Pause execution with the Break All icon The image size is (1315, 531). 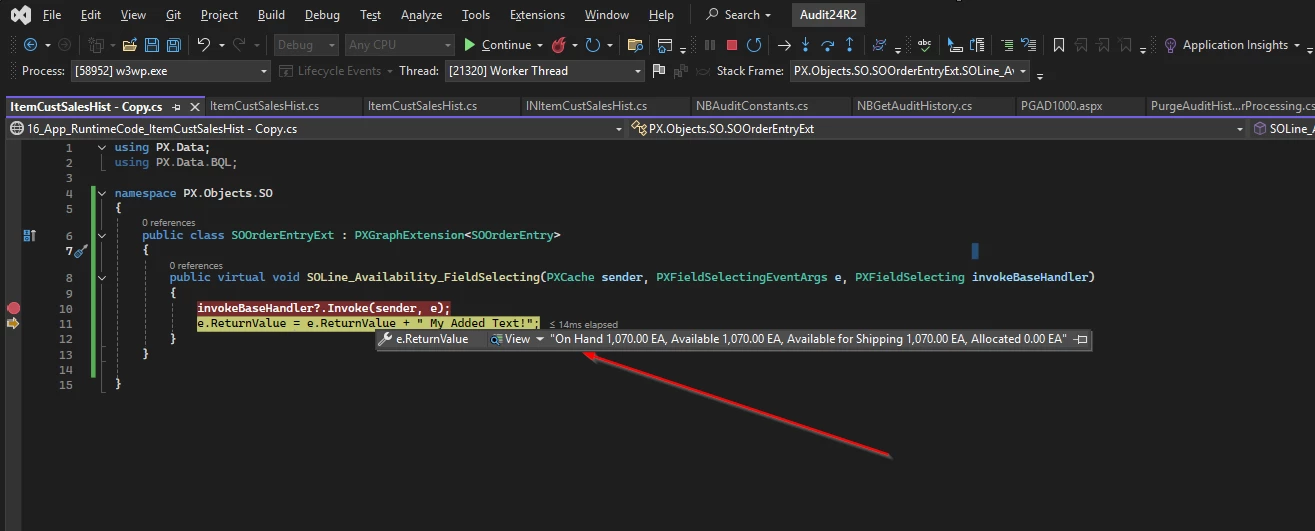click(x=710, y=45)
